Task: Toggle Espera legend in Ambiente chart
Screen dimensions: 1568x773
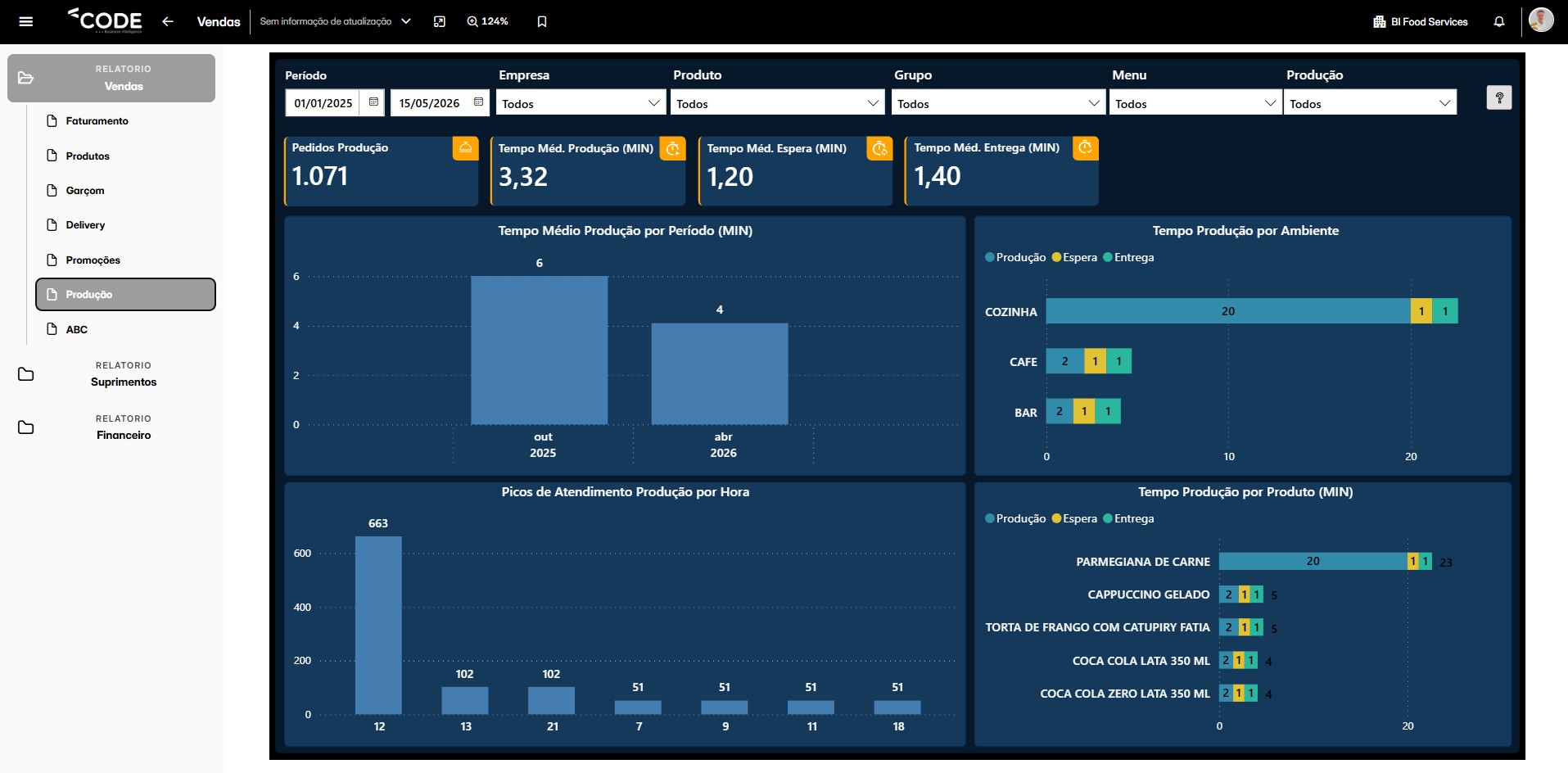Action: click(x=1074, y=257)
